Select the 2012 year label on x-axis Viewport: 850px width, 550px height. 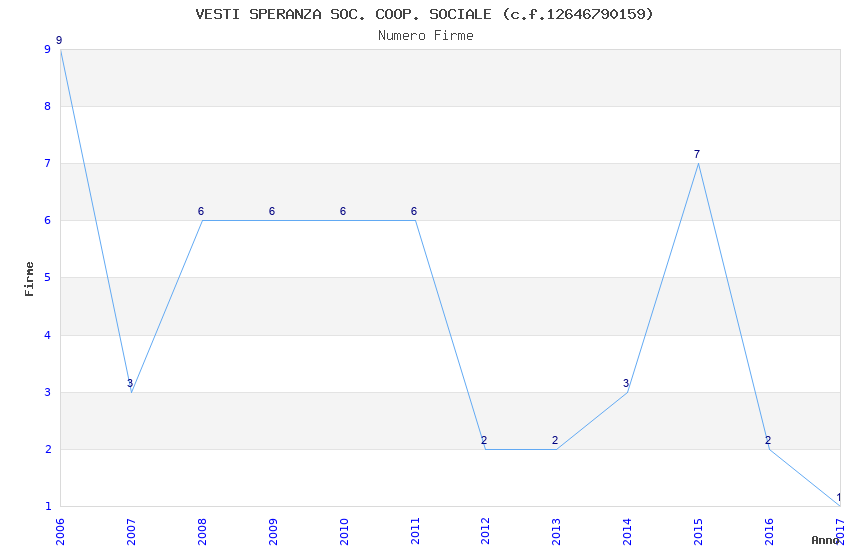click(485, 532)
